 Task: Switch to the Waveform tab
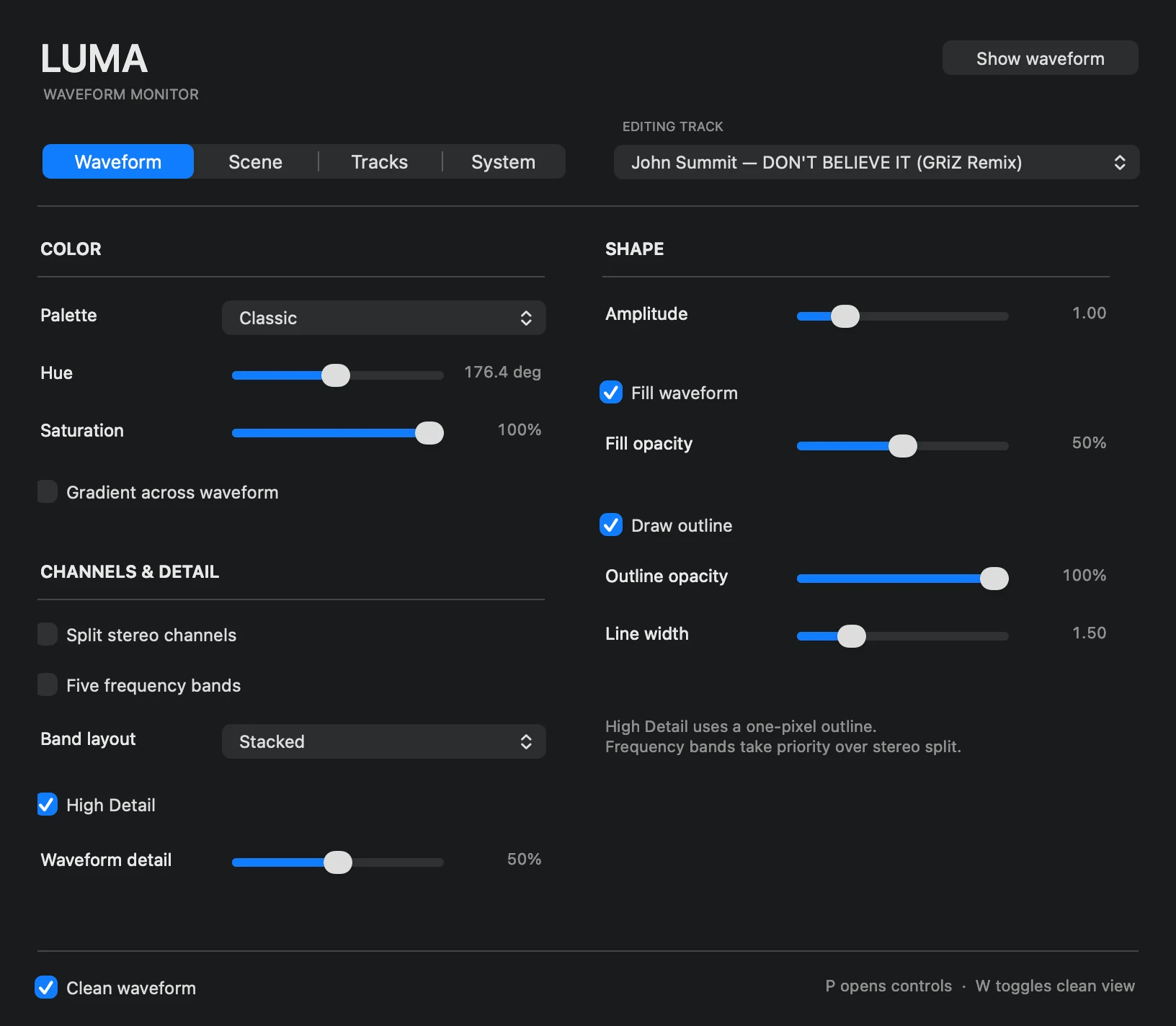coord(118,161)
